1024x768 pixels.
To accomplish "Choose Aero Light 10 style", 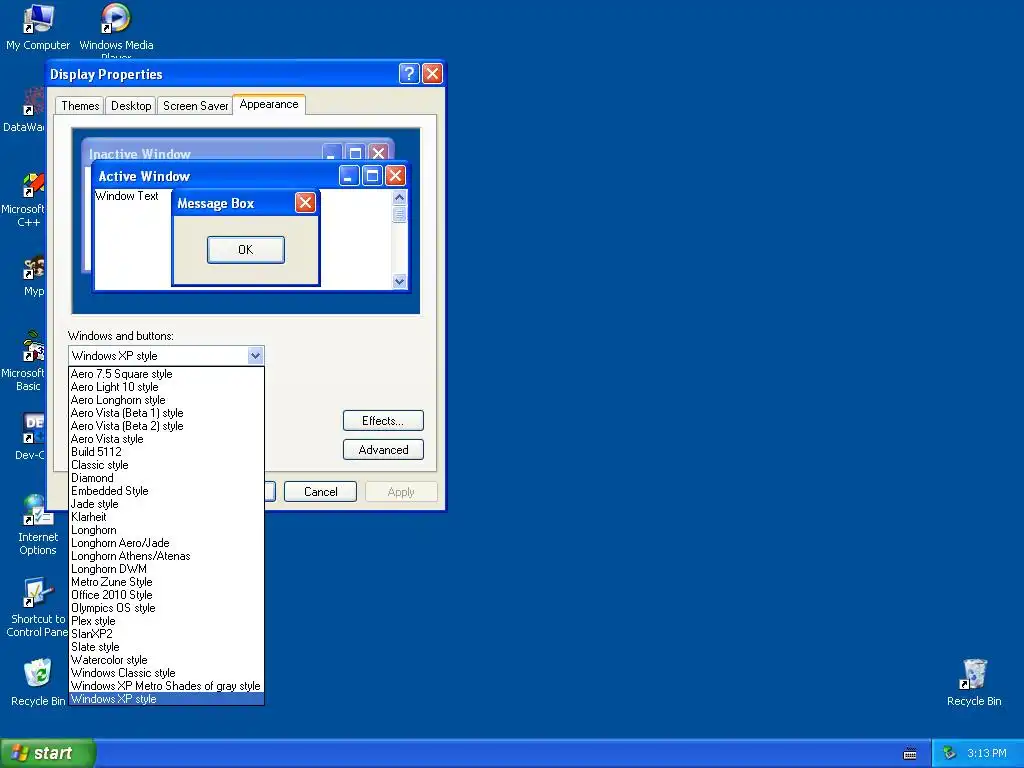I will [167, 387].
